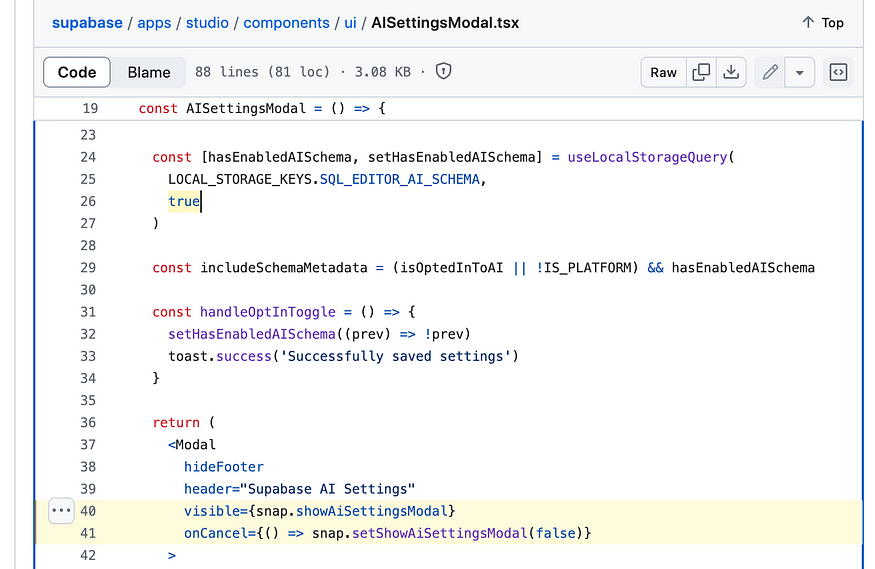
Task: Click SQL_EDITOR_AI_SCHEMA symbol
Action: [400, 179]
